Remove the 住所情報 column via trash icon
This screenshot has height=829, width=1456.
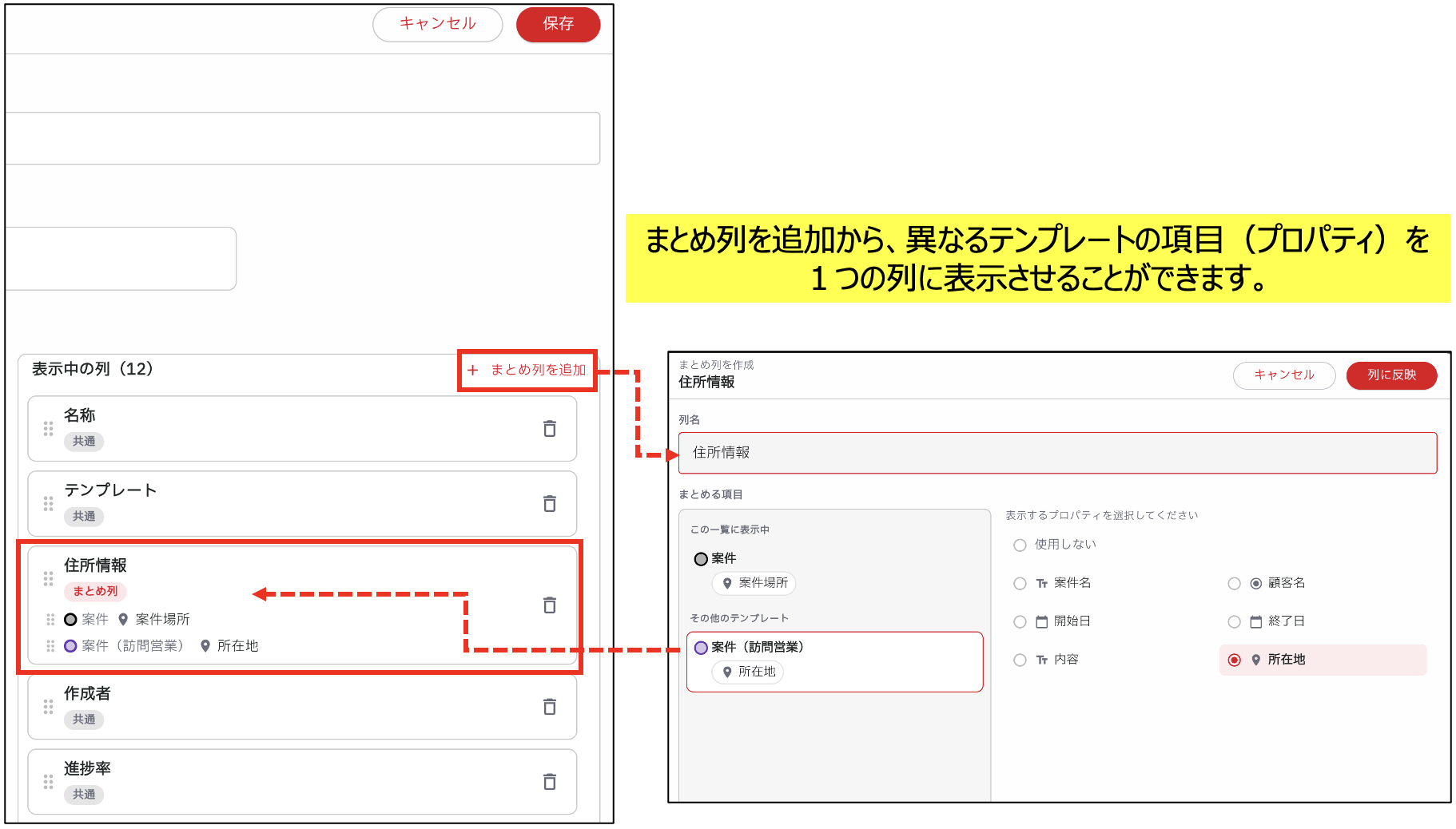pyautogui.click(x=550, y=605)
